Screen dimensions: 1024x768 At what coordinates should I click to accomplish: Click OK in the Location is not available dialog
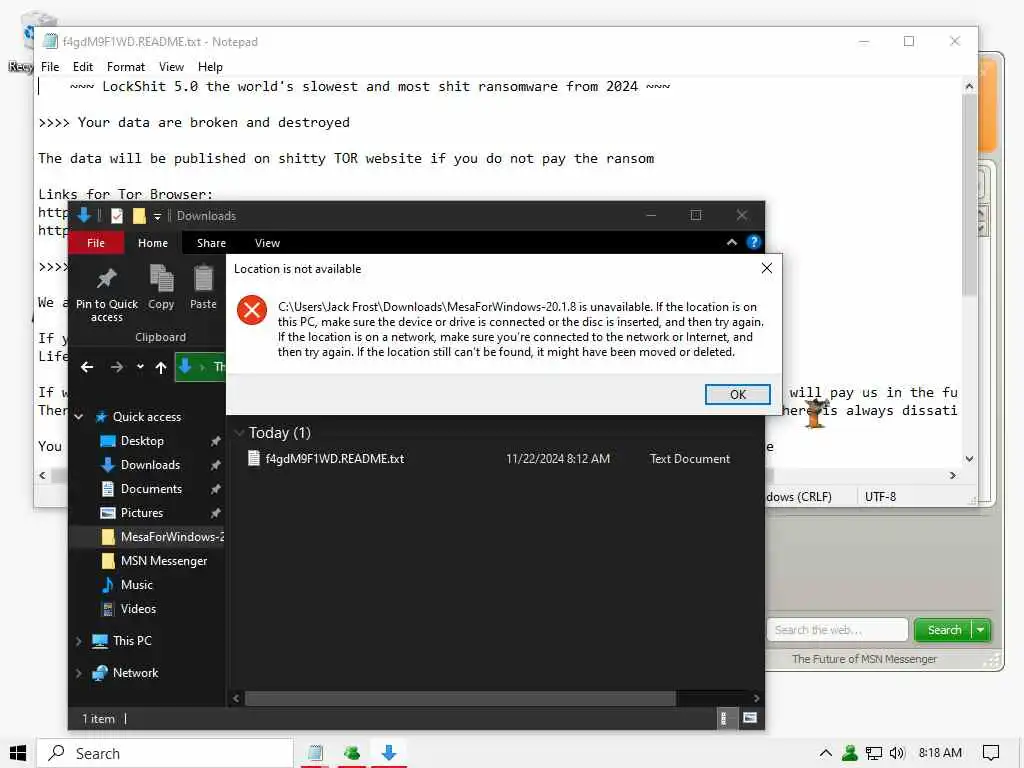point(737,394)
